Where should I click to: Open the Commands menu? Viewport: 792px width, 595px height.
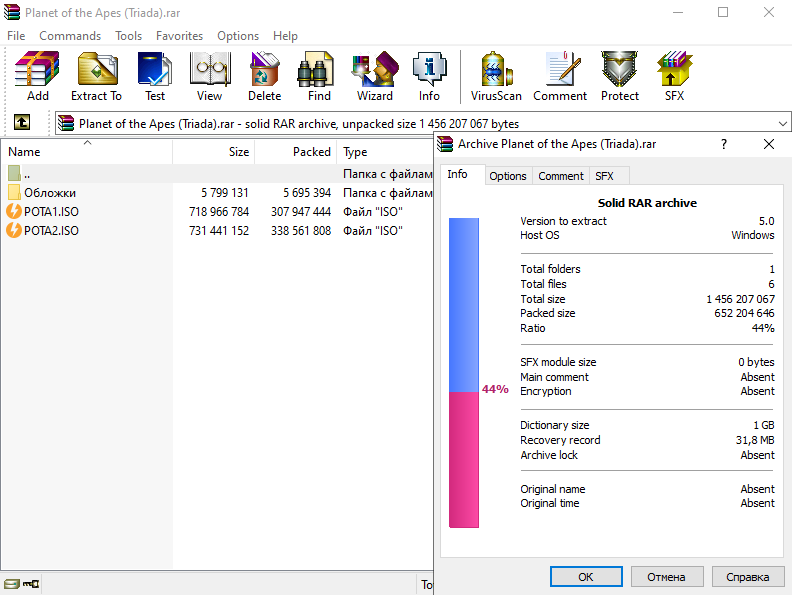(70, 35)
